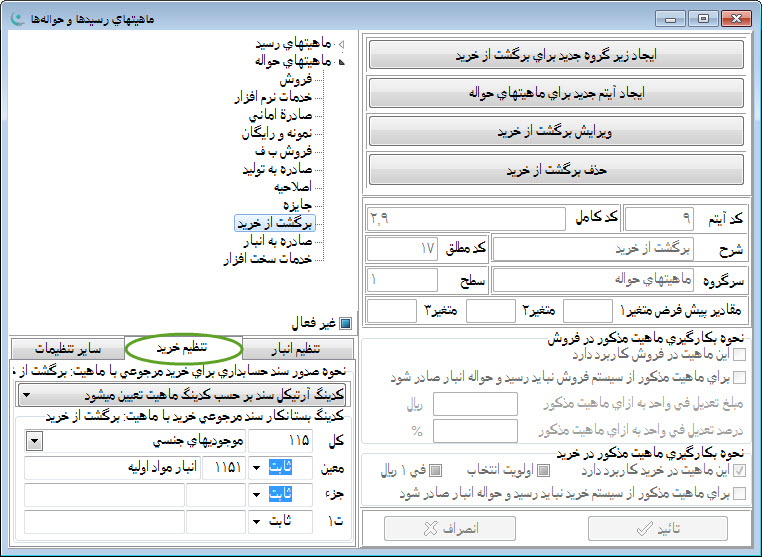Collapse the ماهيتهاي حواله tree node
Screen dimensions: 762x557
(x=341, y=62)
